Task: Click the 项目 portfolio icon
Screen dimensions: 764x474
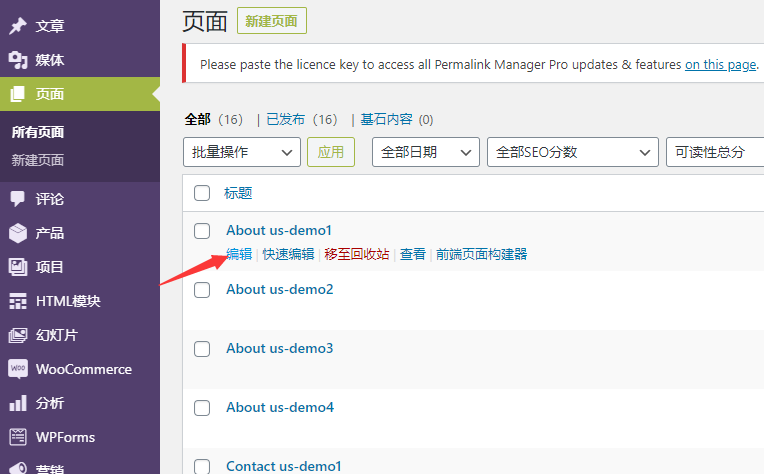Action: (x=18, y=267)
